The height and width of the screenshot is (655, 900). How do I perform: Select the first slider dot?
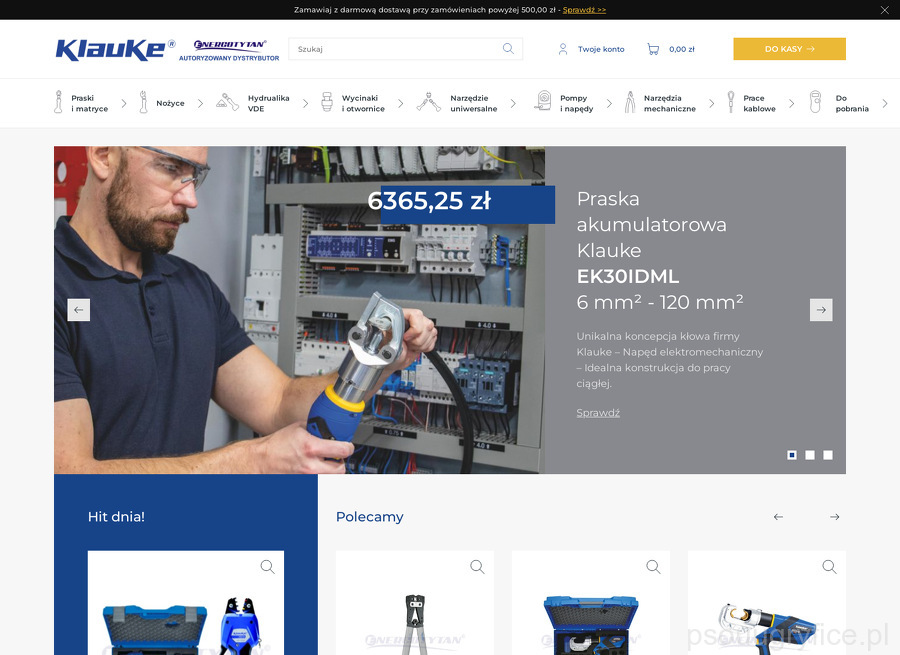[792, 455]
